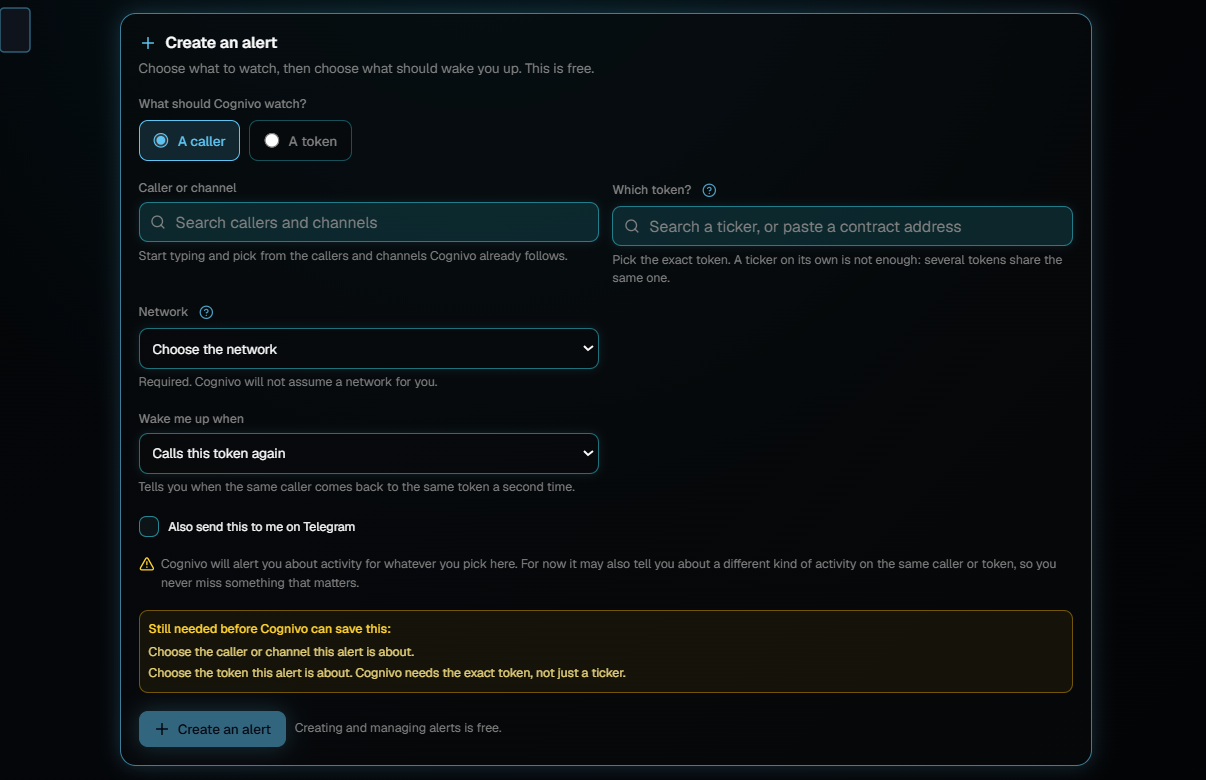Select the "A token" radio option
The width and height of the screenshot is (1206, 780).
pyautogui.click(x=300, y=141)
